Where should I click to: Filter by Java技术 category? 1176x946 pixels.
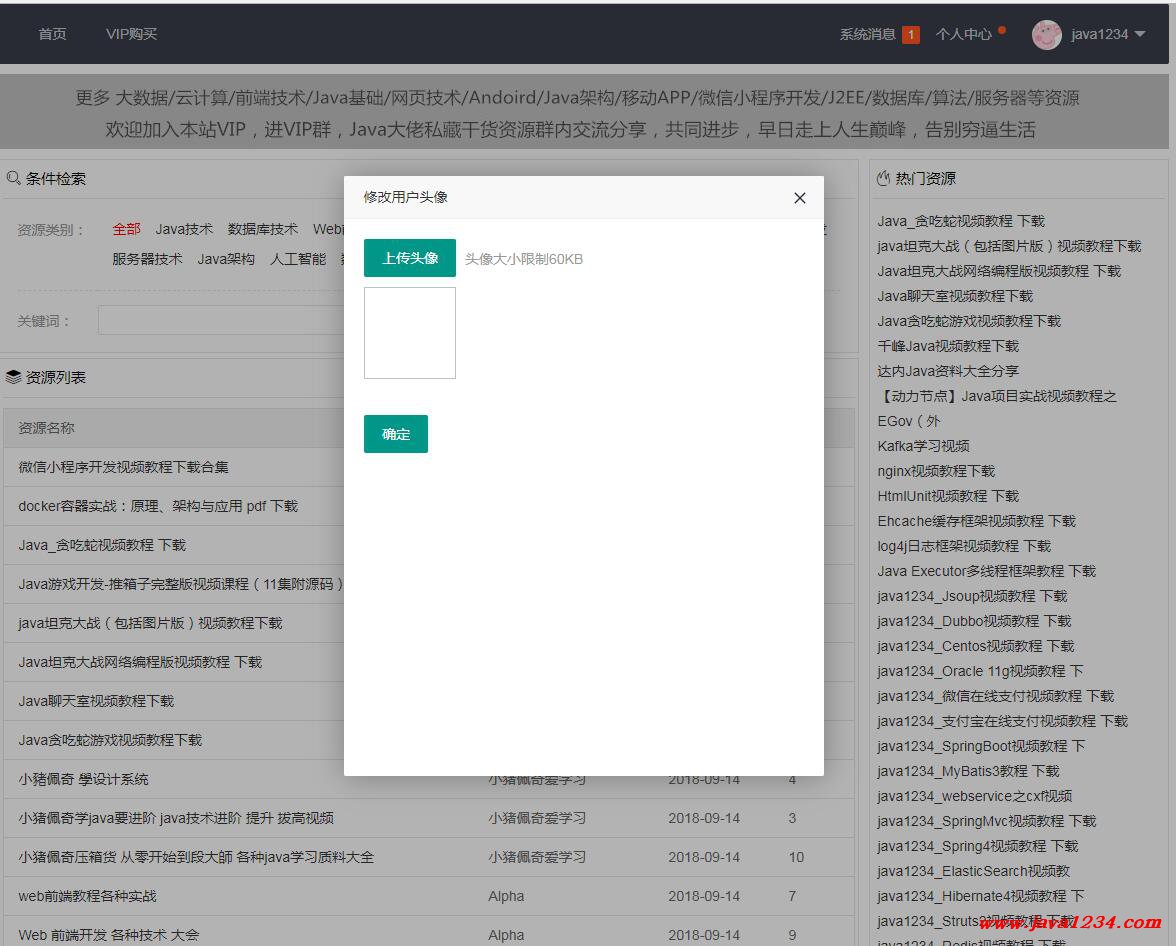184,229
